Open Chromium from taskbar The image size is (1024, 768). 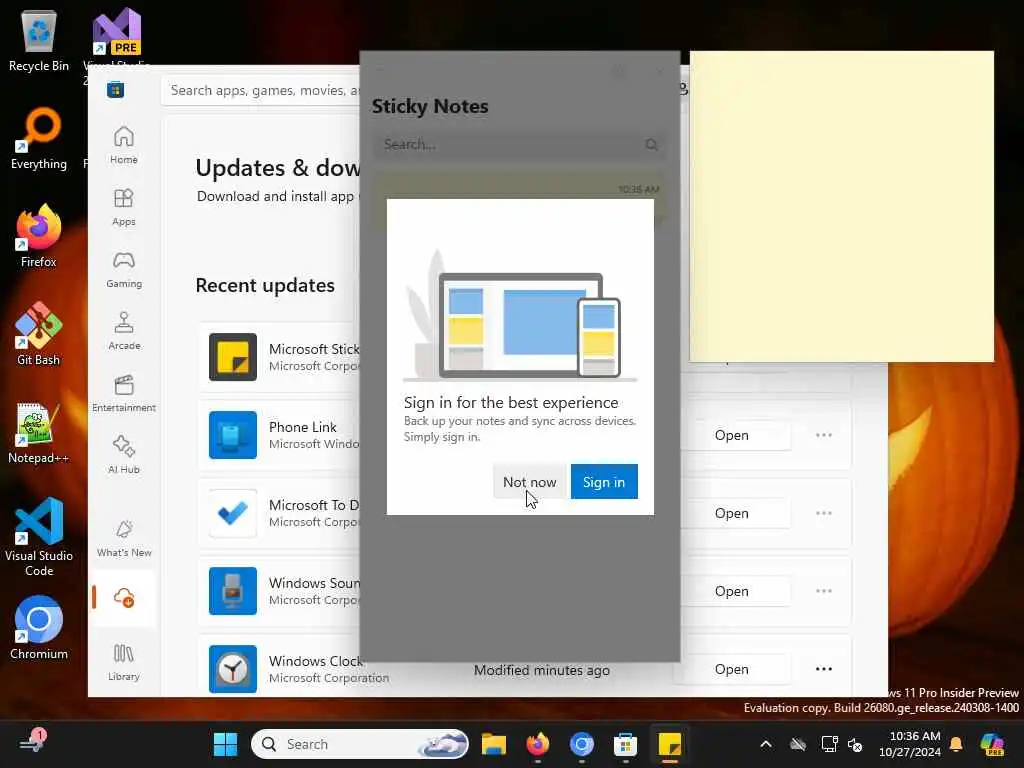coord(582,744)
